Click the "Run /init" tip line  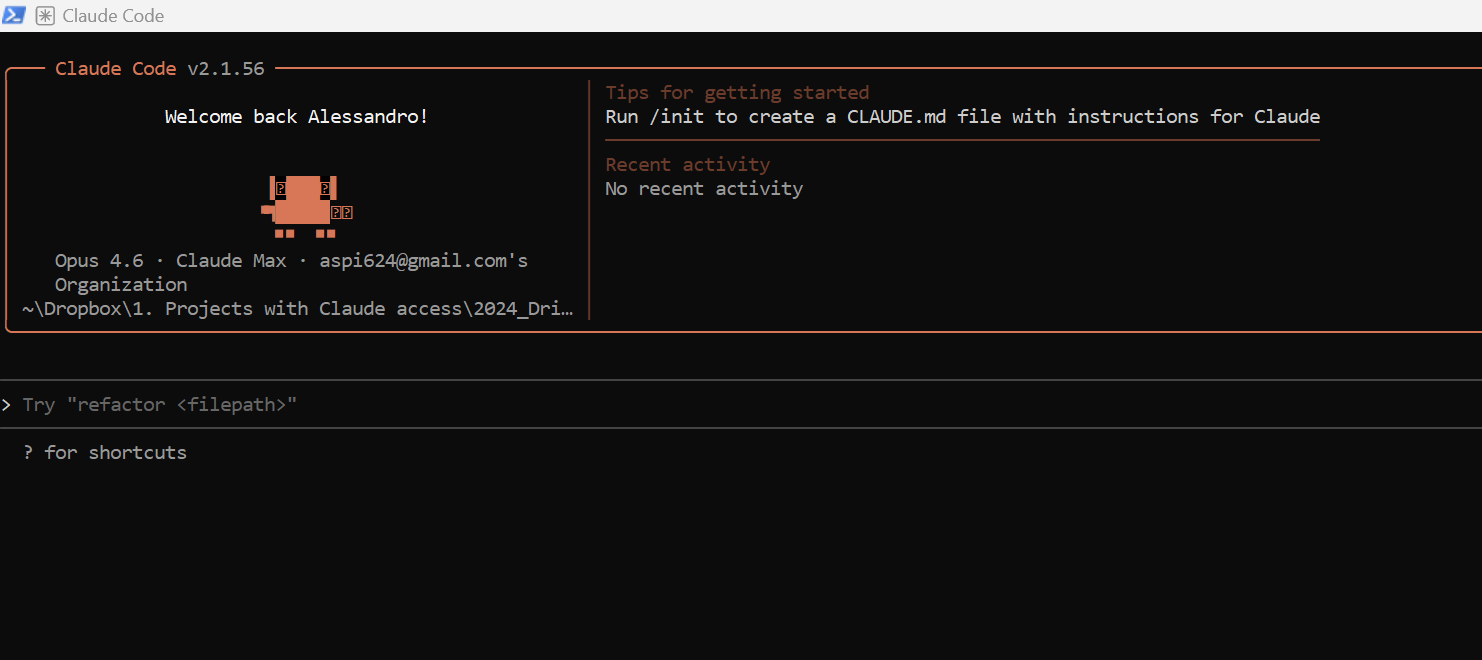click(x=962, y=116)
